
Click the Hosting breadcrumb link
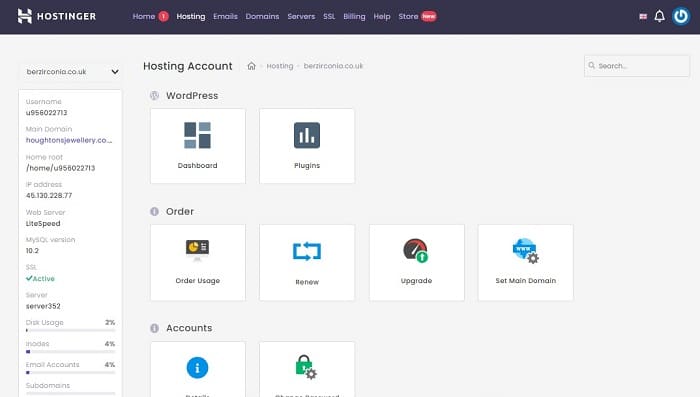click(279, 66)
